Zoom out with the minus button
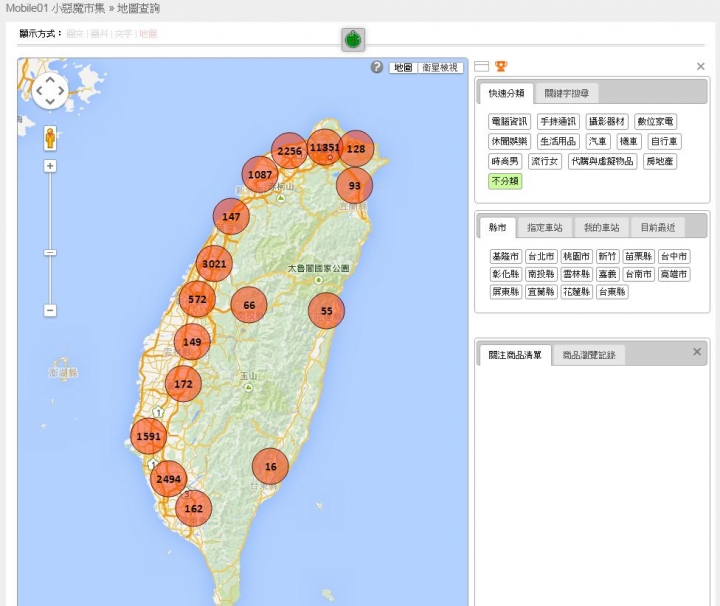 pyautogui.click(x=50, y=310)
